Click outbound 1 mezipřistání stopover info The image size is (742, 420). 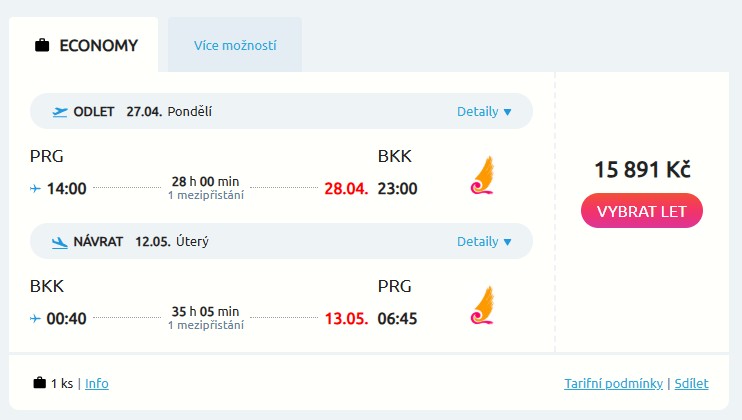(205, 195)
